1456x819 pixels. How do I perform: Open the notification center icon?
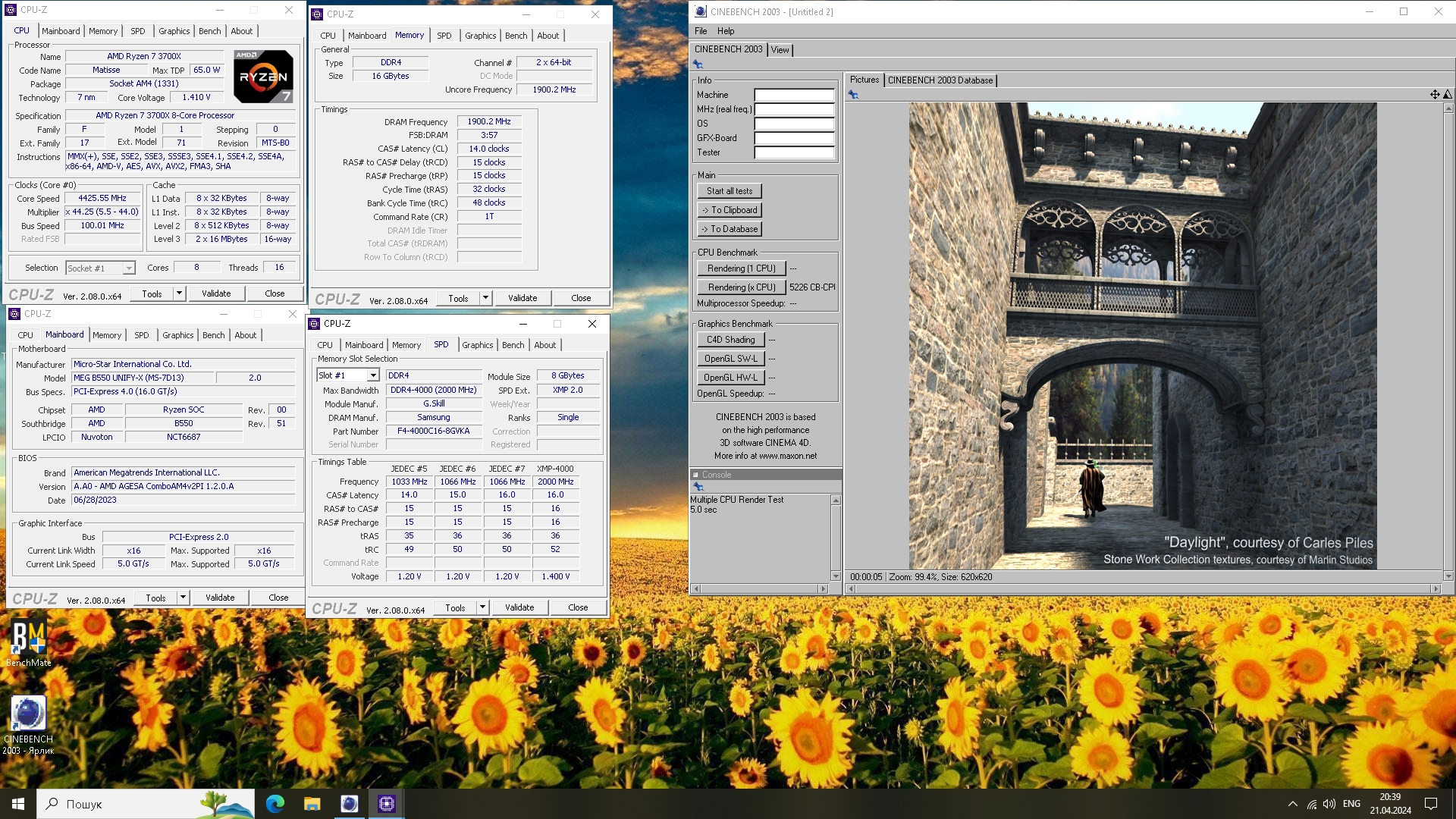(1431, 804)
